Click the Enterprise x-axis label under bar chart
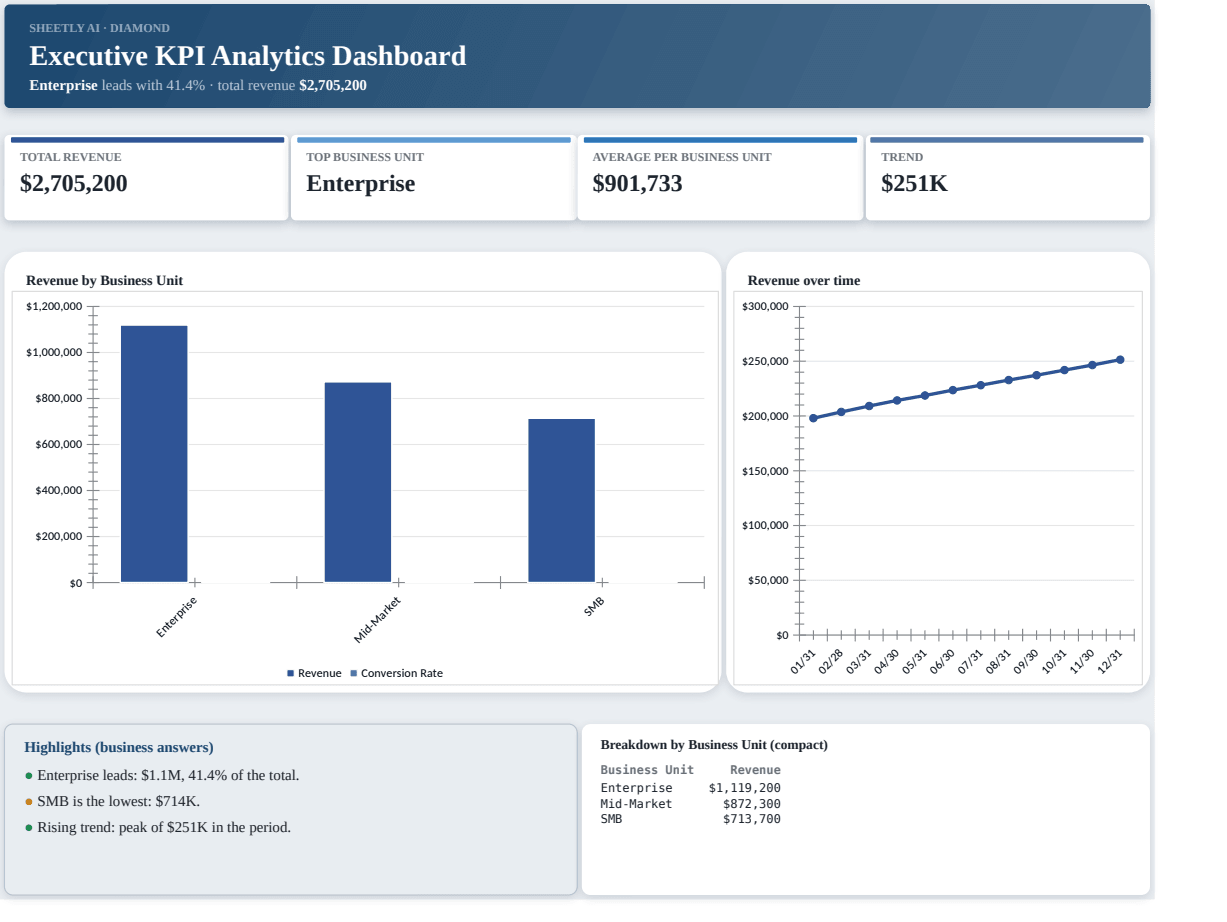Viewport: 1227px width, 922px height. click(177, 616)
